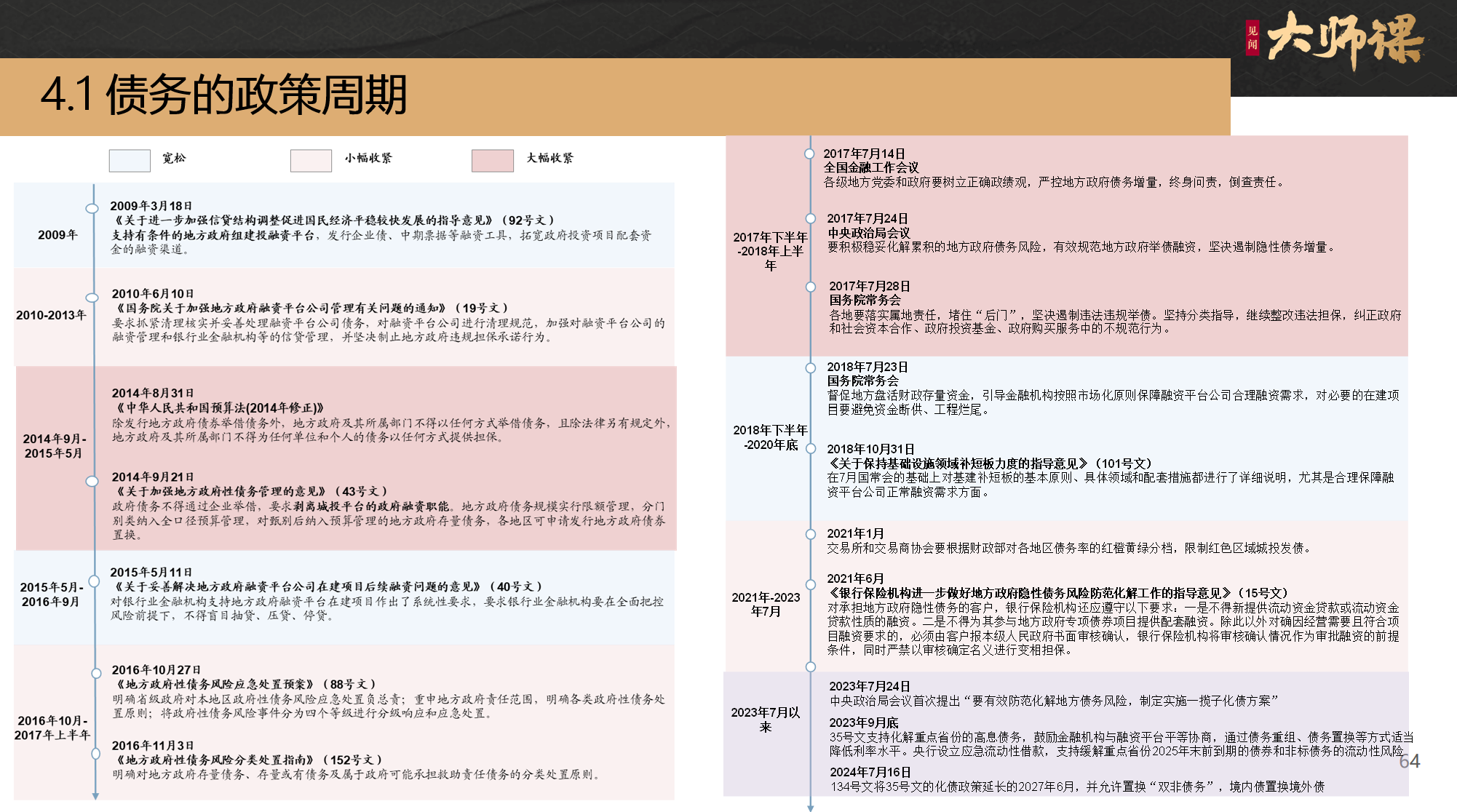Viewport: 1457px width, 812px height.
Task: Click the 2010-2013年 period label
Action: click(x=51, y=315)
